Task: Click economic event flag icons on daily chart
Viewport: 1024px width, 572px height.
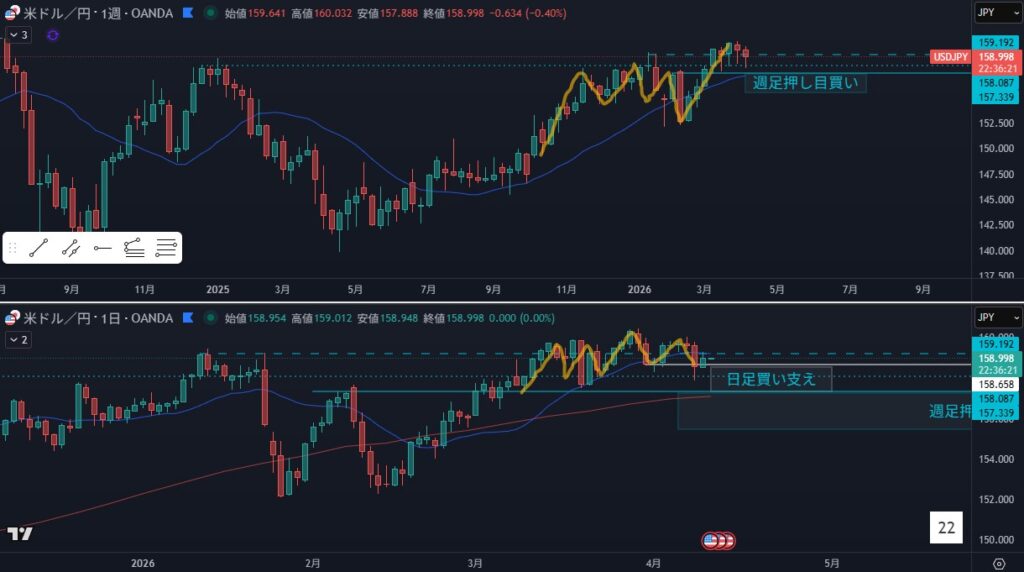Action: pyautogui.click(x=718, y=541)
